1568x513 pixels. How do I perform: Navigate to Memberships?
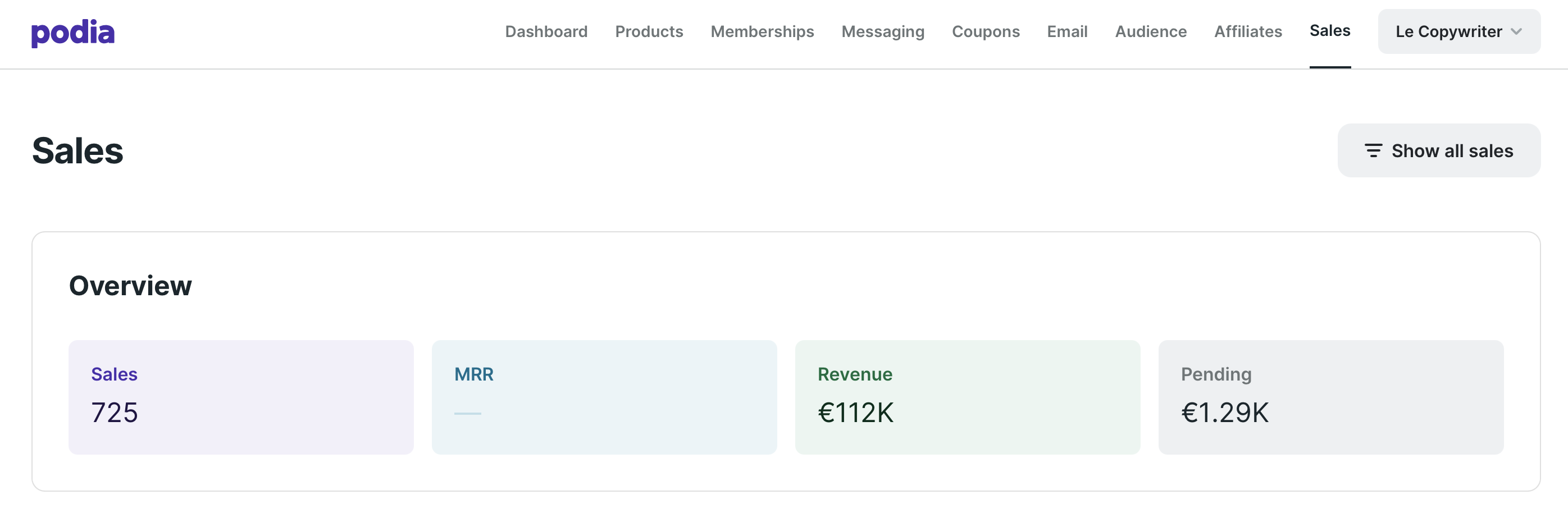click(x=762, y=31)
